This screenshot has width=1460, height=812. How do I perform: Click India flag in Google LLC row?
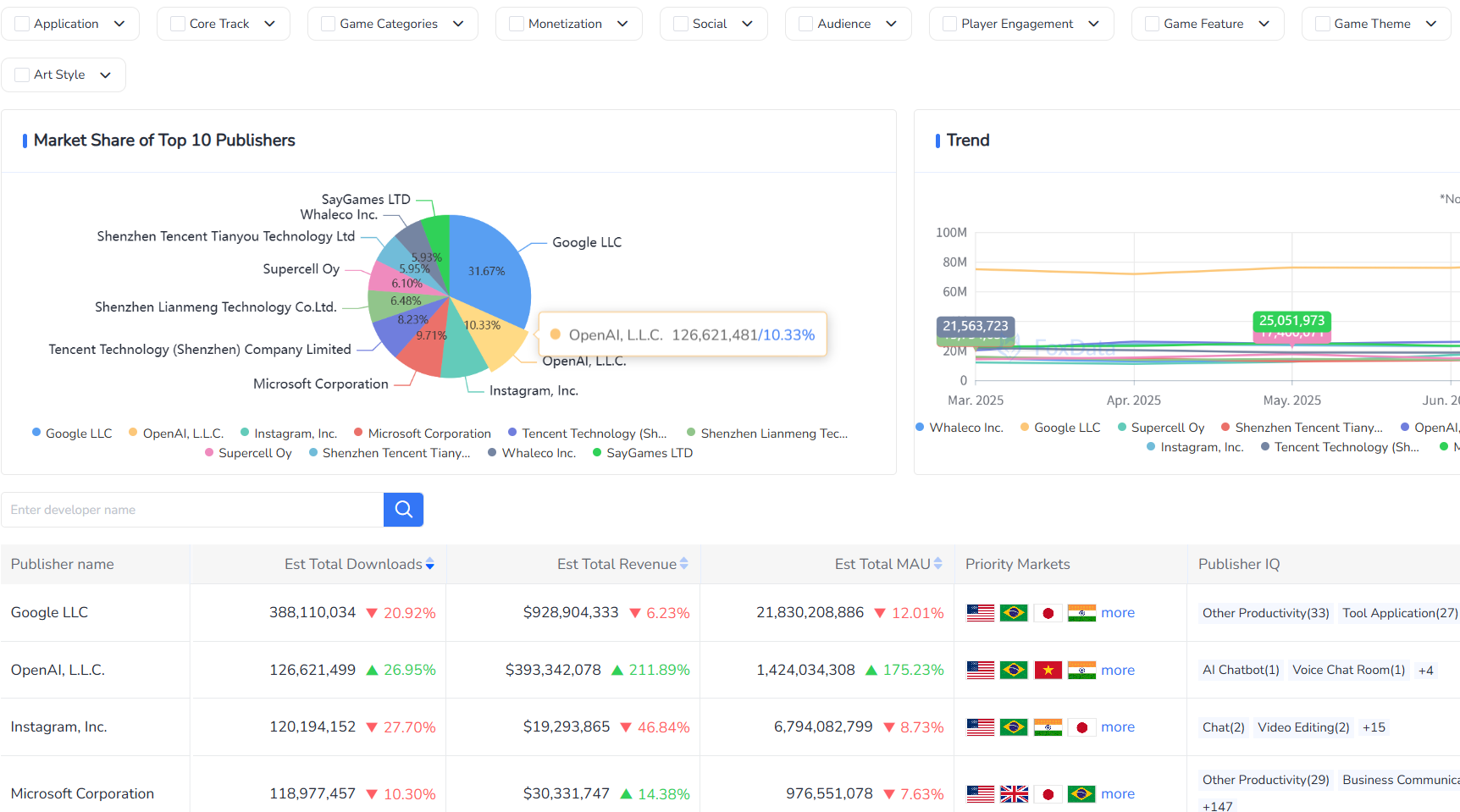[x=1081, y=613]
